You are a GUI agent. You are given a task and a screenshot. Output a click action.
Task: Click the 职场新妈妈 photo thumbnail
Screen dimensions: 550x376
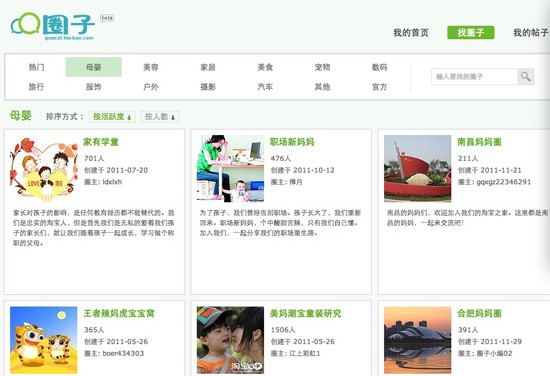pyautogui.click(x=230, y=169)
